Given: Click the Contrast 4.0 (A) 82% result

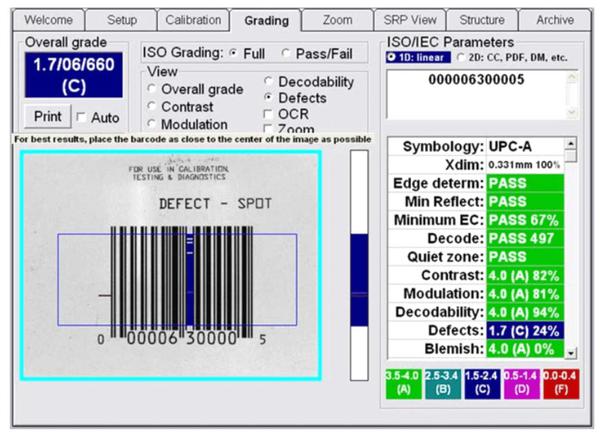Looking at the screenshot, I should tap(525, 275).
